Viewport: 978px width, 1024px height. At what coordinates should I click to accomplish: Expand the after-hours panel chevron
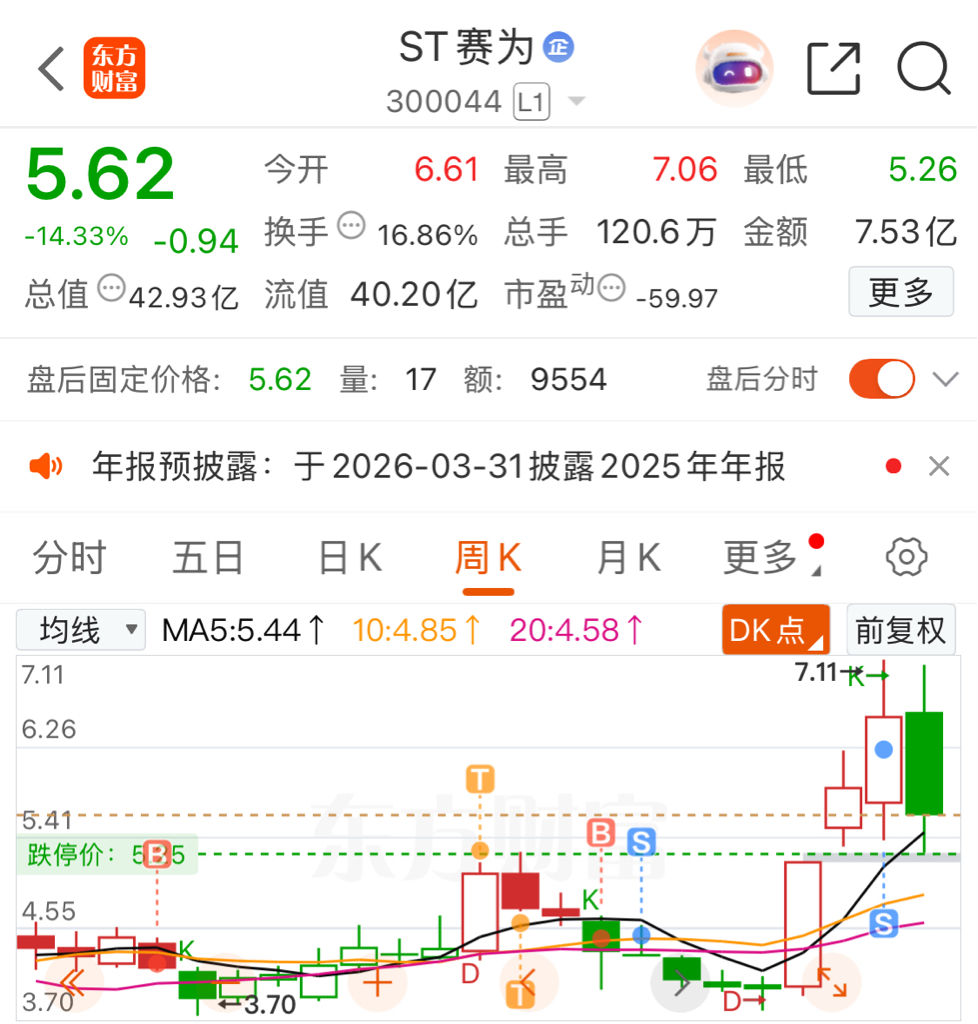coord(945,379)
